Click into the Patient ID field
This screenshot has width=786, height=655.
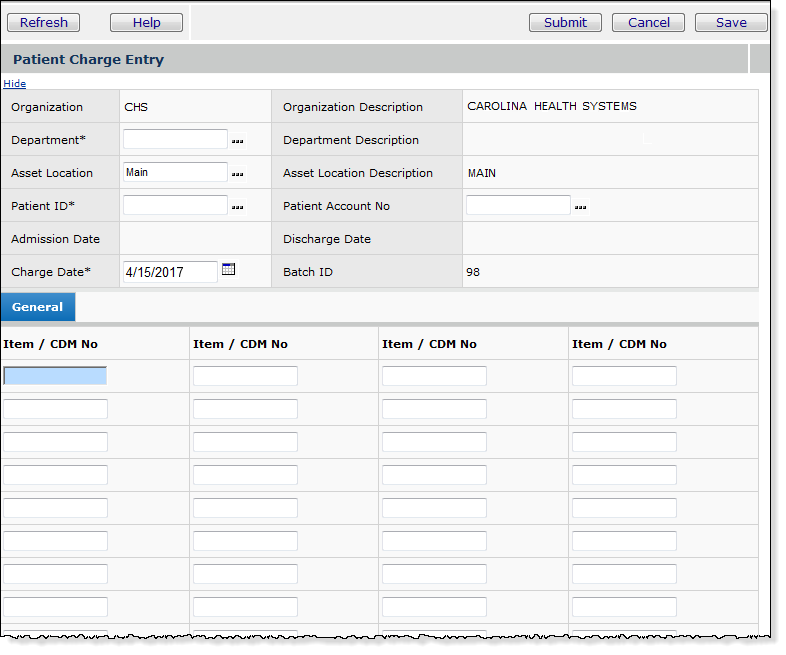175,205
